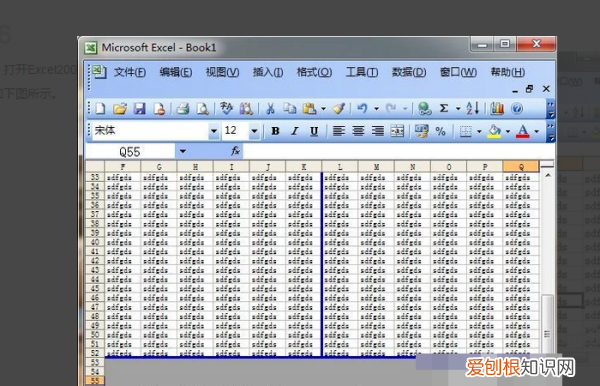Screen dimensions: 600x386
Task: Open the 编辑(E) menu
Action: (176, 72)
